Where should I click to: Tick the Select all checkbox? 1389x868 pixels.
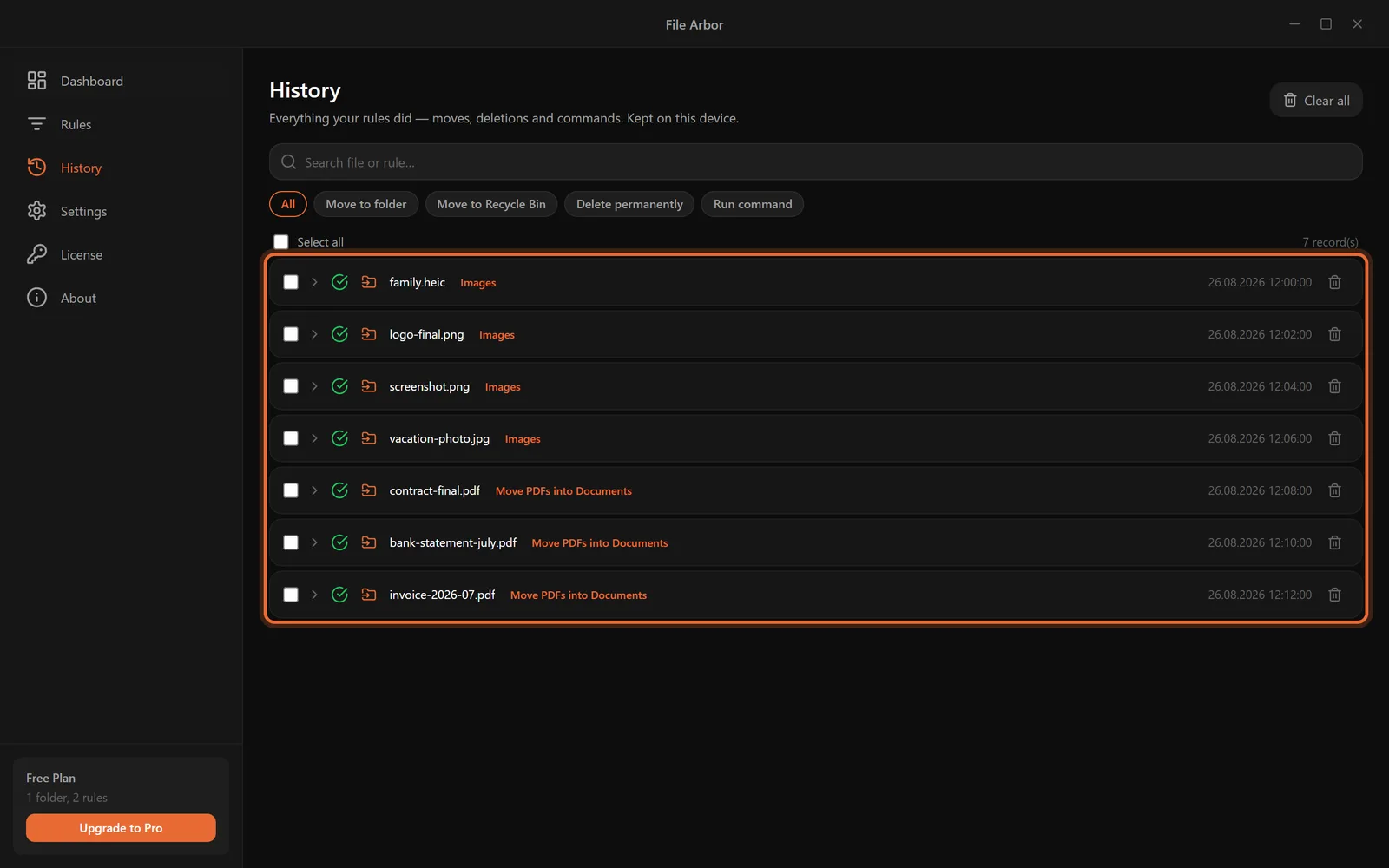(281, 242)
